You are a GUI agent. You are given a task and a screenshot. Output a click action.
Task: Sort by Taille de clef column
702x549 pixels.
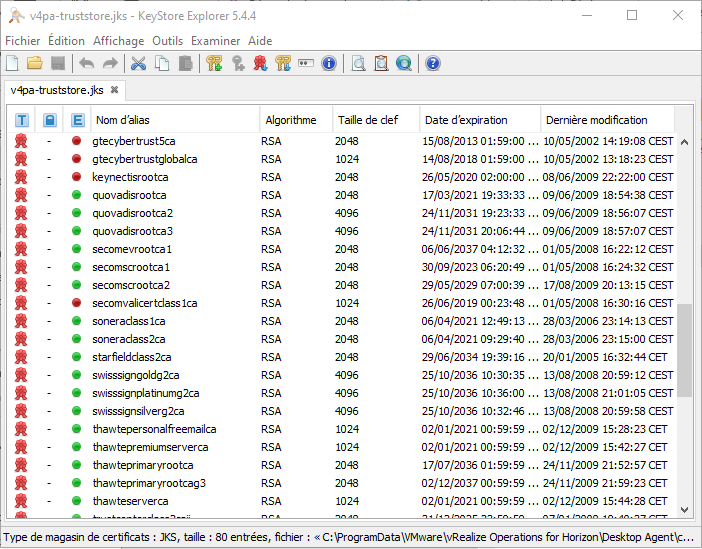(x=376, y=120)
